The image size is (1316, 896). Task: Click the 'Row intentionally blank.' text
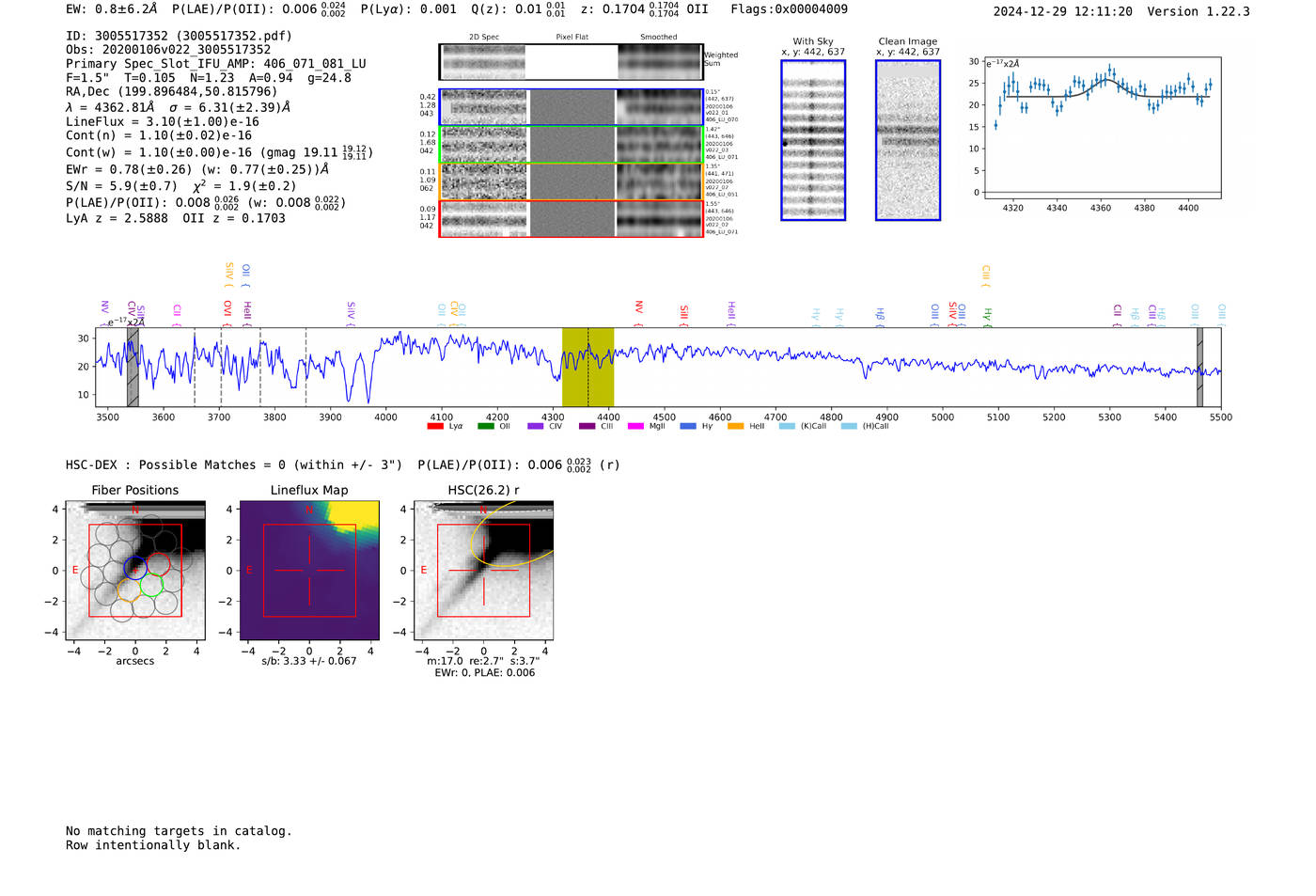(x=153, y=844)
